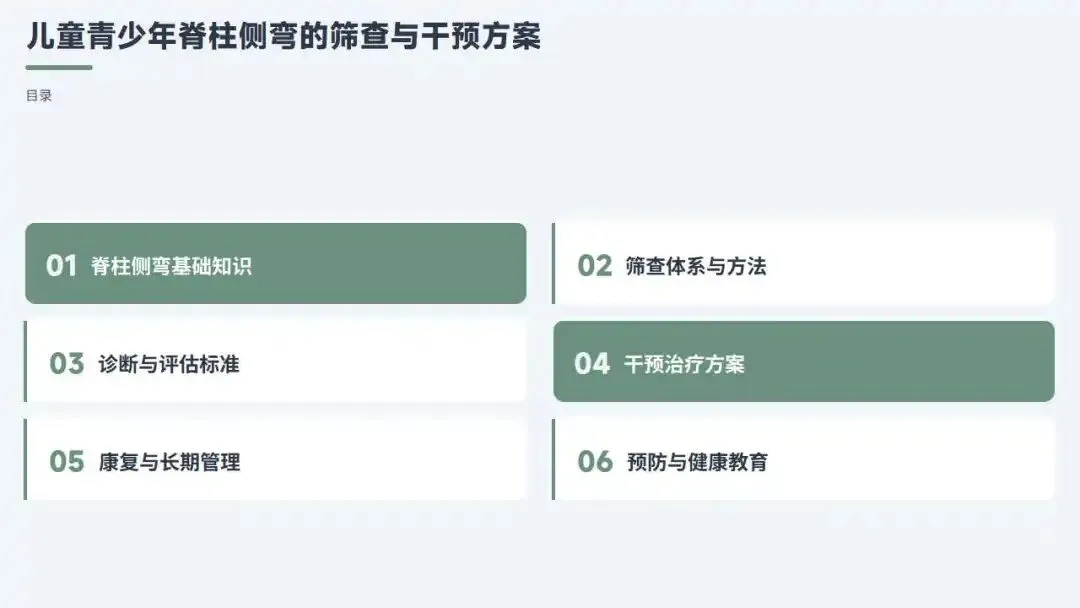Click the text 干预治疗方案
Image resolution: width=1080 pixels, height=608 pixels.
pos(684,364)
